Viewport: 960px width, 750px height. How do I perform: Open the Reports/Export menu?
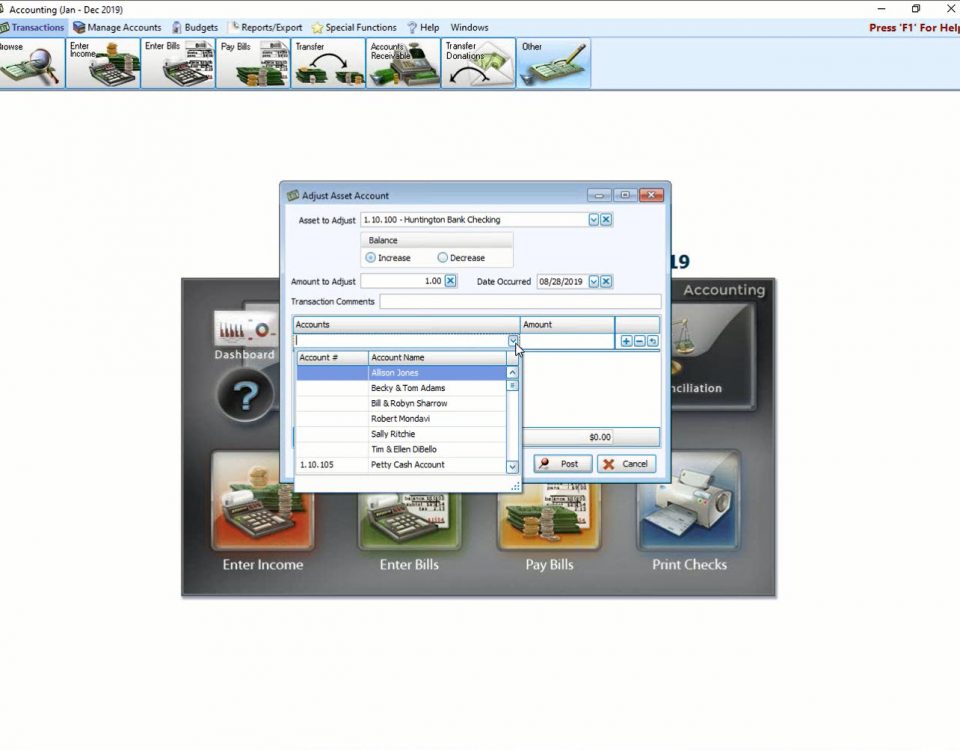(x=266, y=27)
